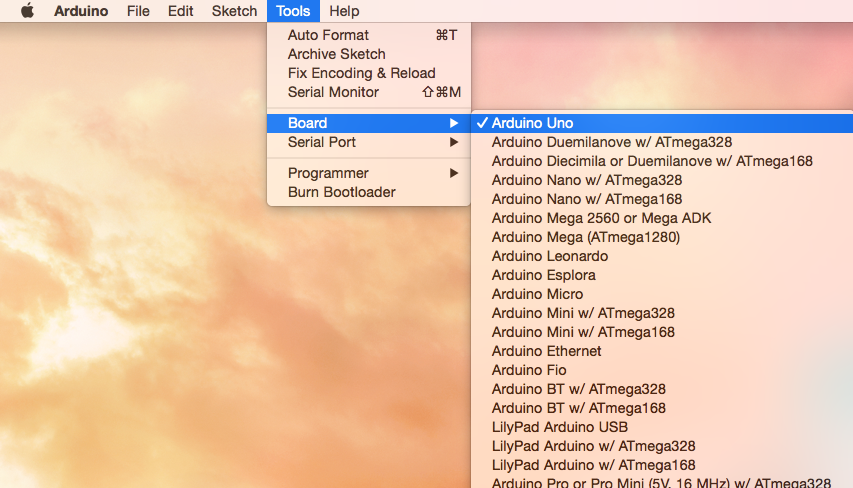
Task: Select the checked Arduino Uno board
Action: [x=662, y=123]
